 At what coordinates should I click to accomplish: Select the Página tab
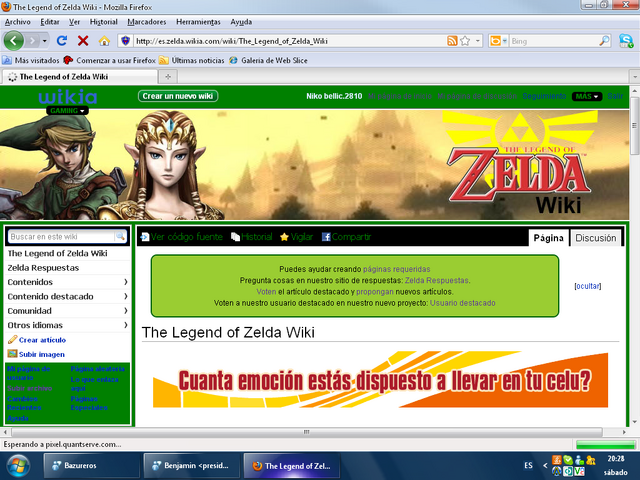[549, 238]
